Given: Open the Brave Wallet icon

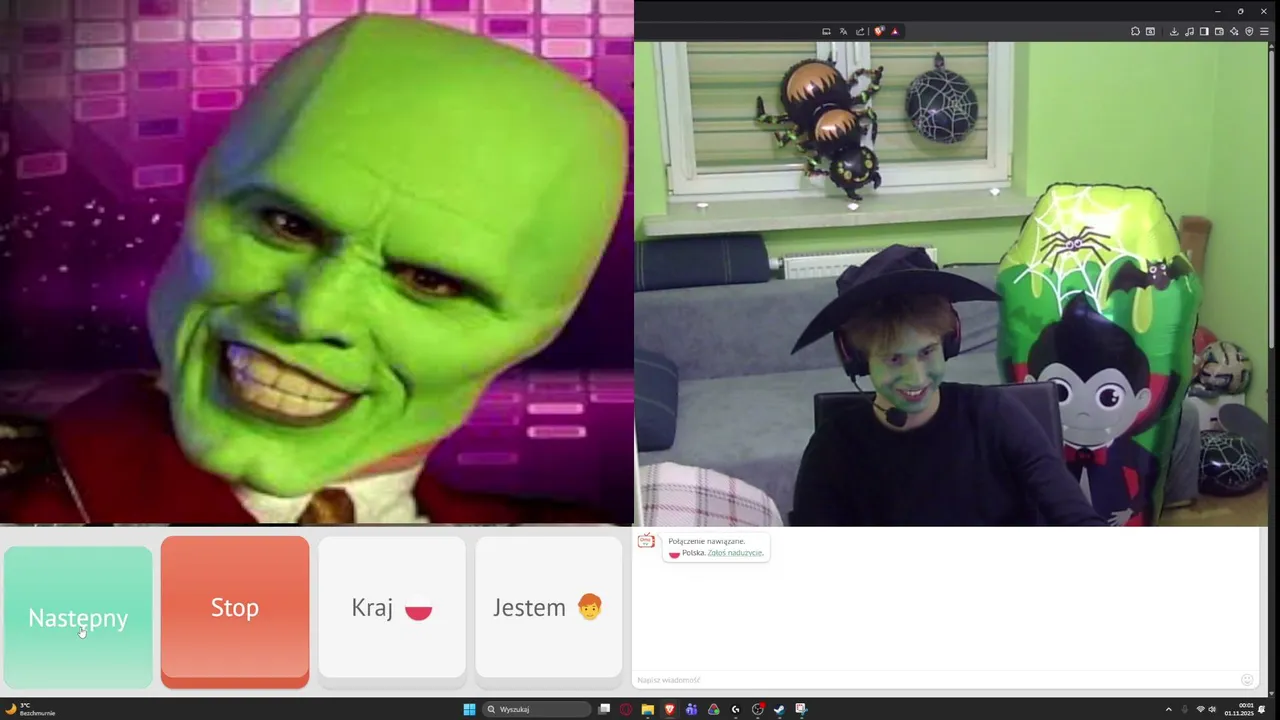Looking at the screenshot, I should pyautogui.click(x=1219, y=31).
